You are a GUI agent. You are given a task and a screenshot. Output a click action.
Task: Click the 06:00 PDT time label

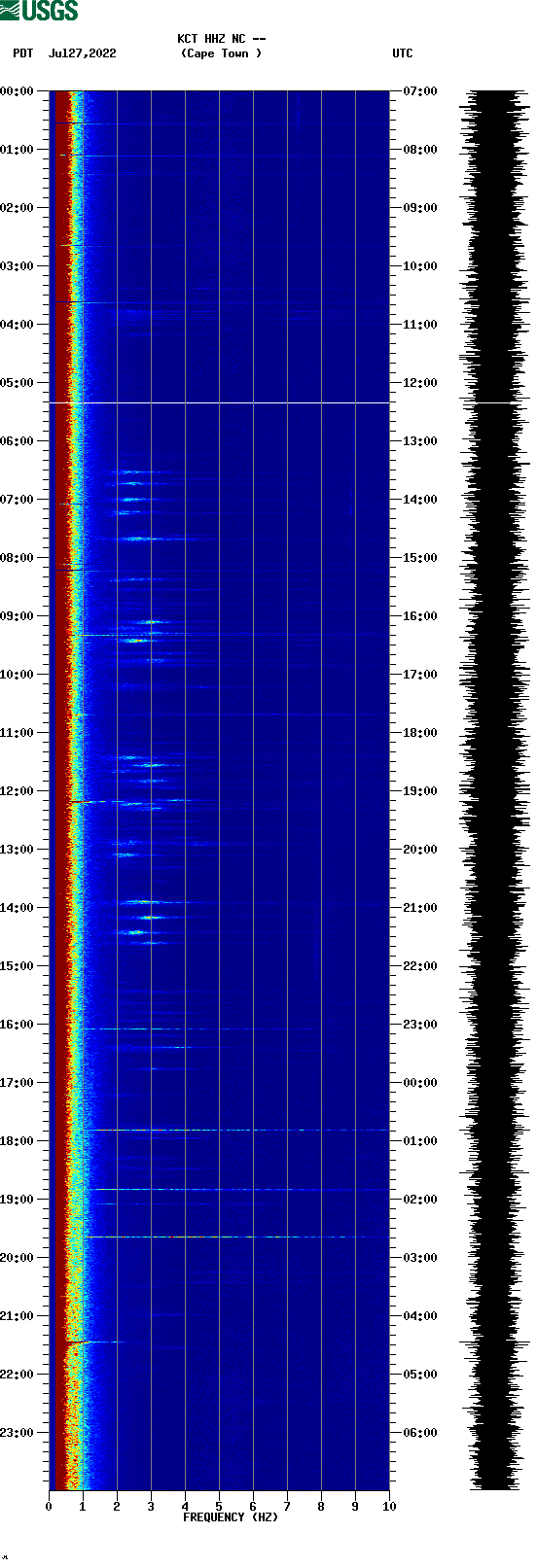18,441
